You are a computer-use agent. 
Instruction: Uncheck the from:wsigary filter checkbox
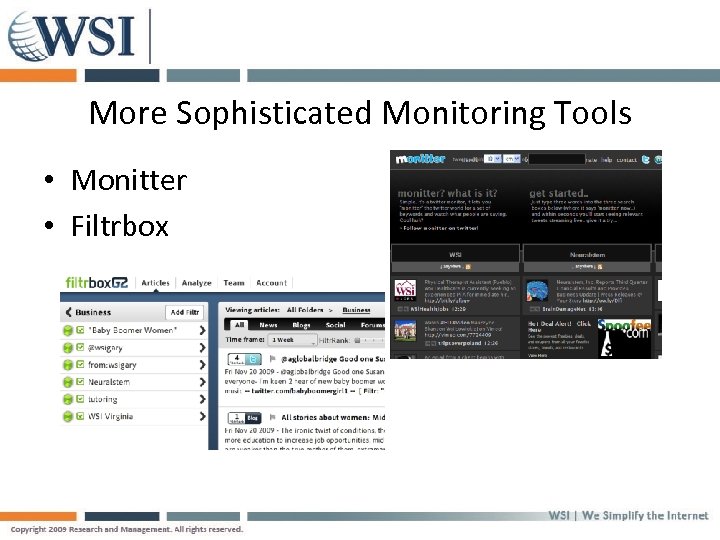tap(80, 364)
